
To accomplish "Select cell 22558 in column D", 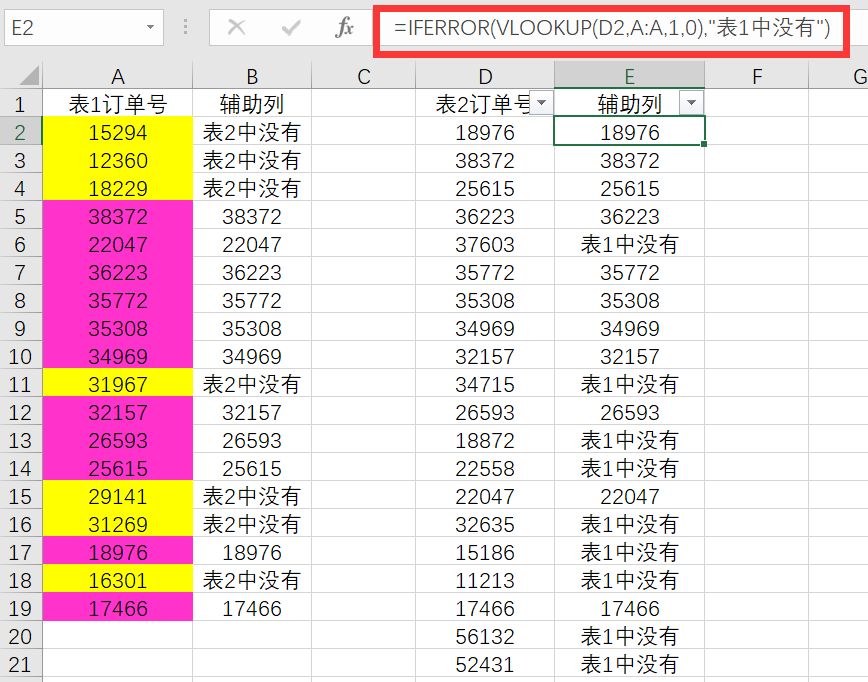I will click(485, 468).
